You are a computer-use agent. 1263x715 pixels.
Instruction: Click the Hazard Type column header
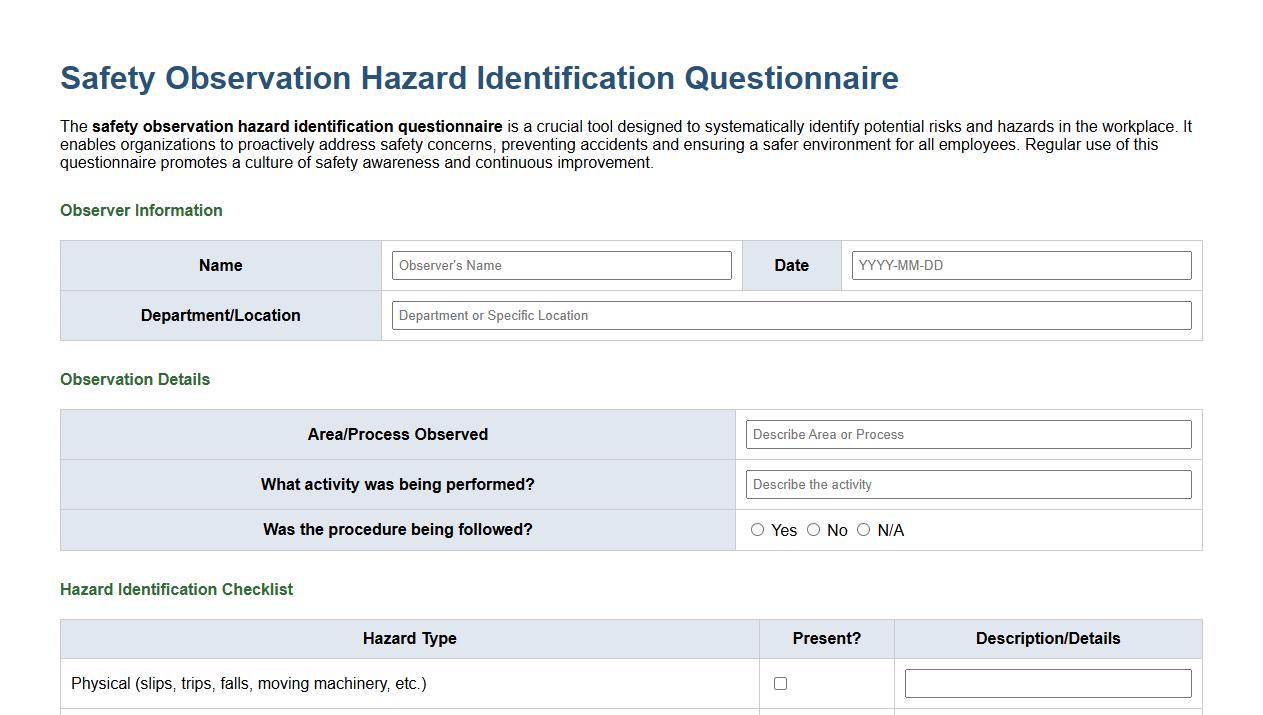(409, 638)
